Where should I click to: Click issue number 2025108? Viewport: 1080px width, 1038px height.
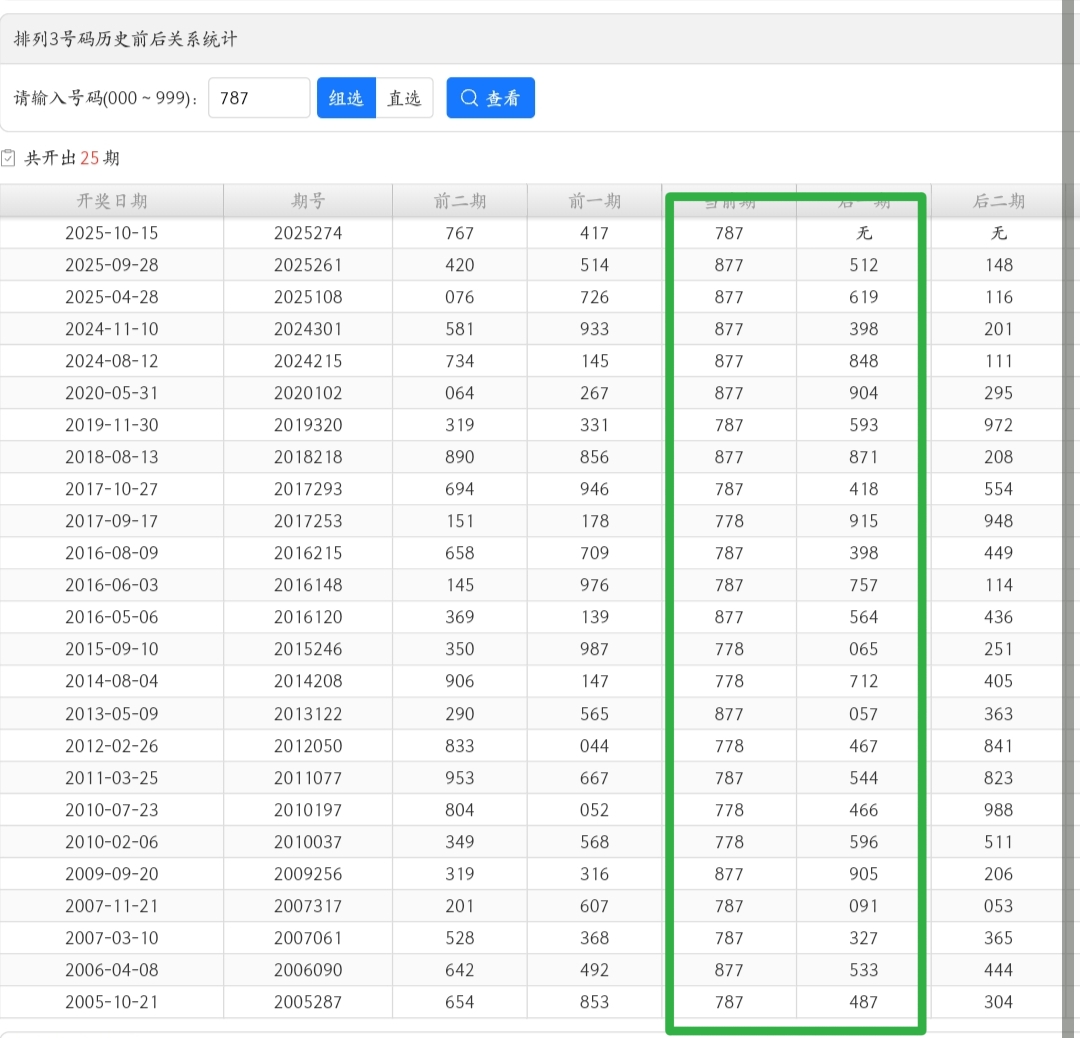(x=308, y=297)
